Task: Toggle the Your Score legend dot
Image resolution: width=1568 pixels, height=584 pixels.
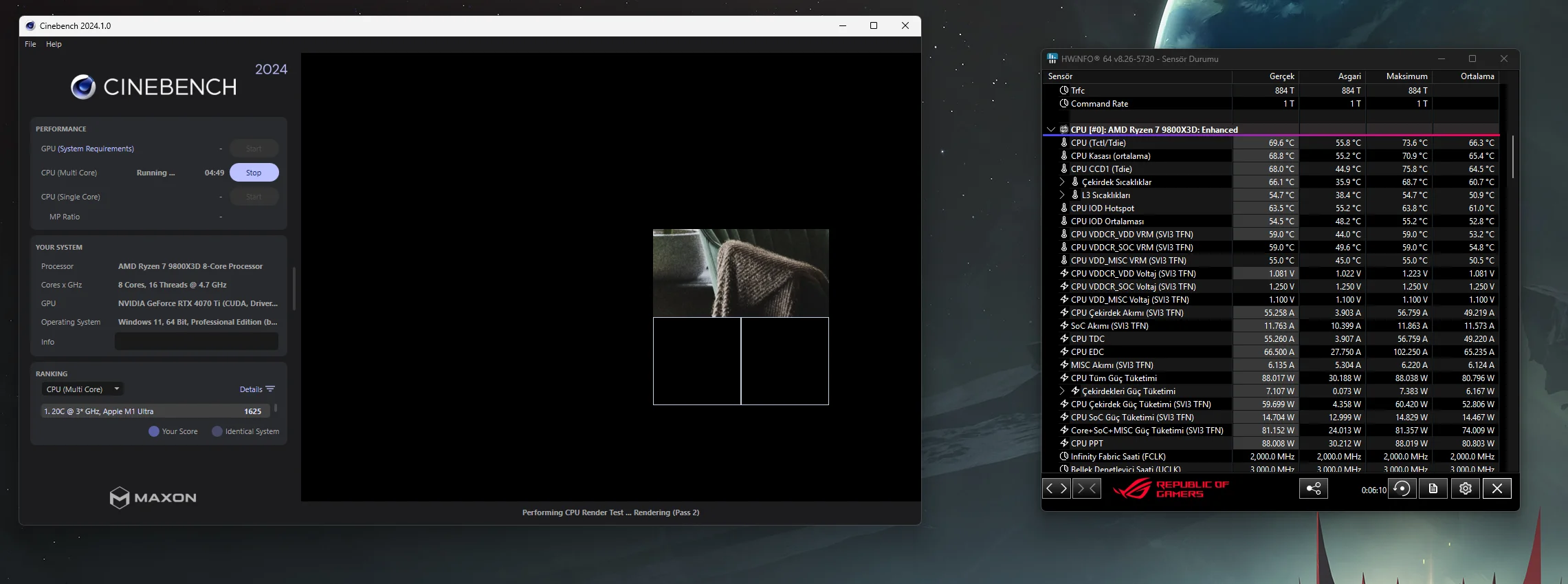Action: tap(154, 431)
